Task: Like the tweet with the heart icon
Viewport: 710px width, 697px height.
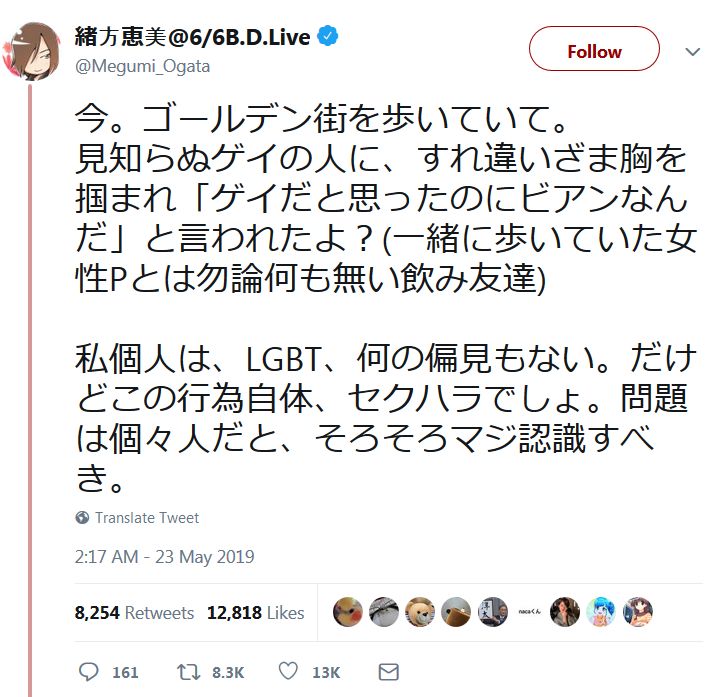Action: [288, 672]
